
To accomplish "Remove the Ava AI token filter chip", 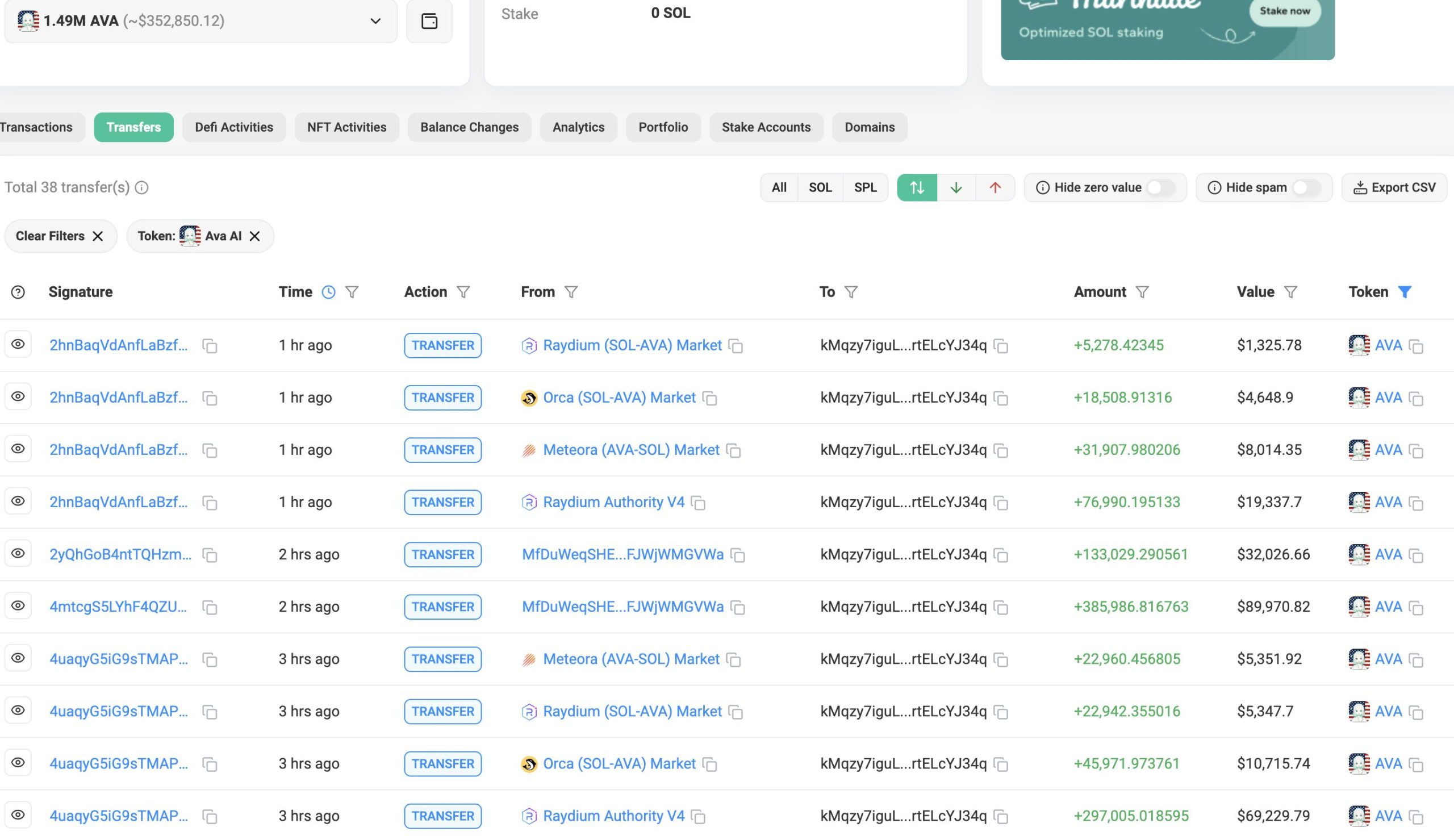I will pyautogui.click(x=254, y=236).
